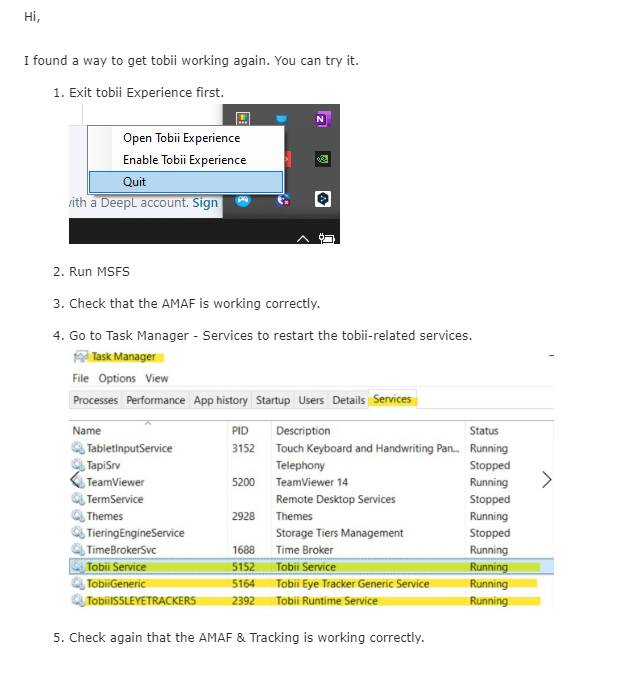Select the TabletInputService row name
This screenshot has height=681, width=640.
(129, 448)
